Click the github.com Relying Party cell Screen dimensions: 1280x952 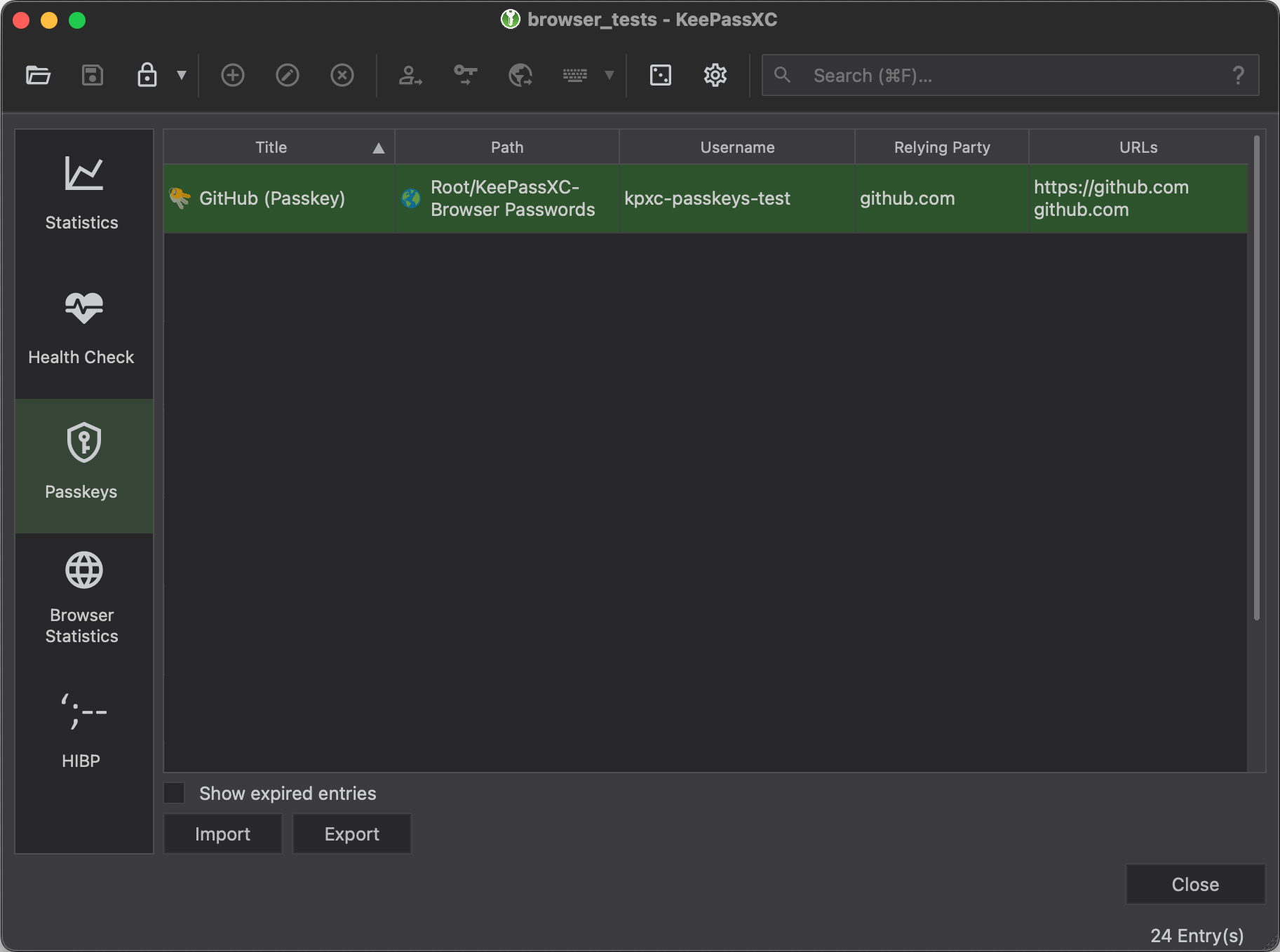[x=942, y=198]
